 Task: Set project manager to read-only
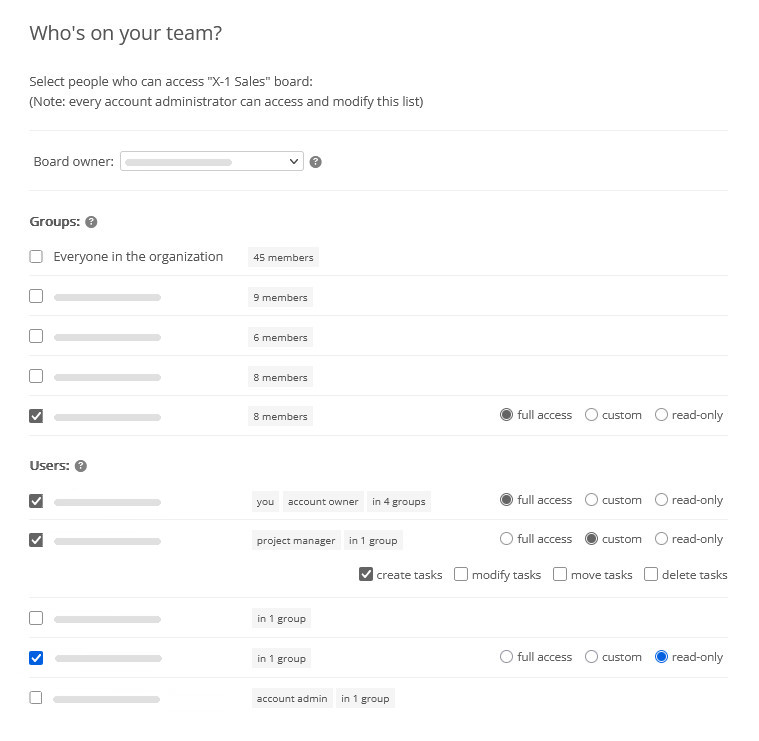[x=661, y=539]
